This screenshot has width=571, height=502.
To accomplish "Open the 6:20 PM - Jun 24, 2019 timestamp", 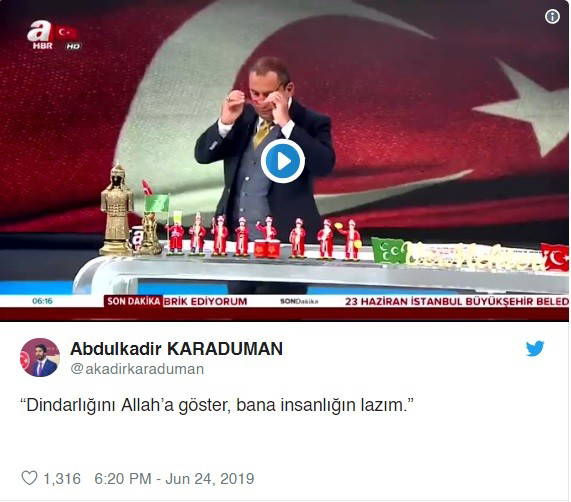I will [174, 478].
